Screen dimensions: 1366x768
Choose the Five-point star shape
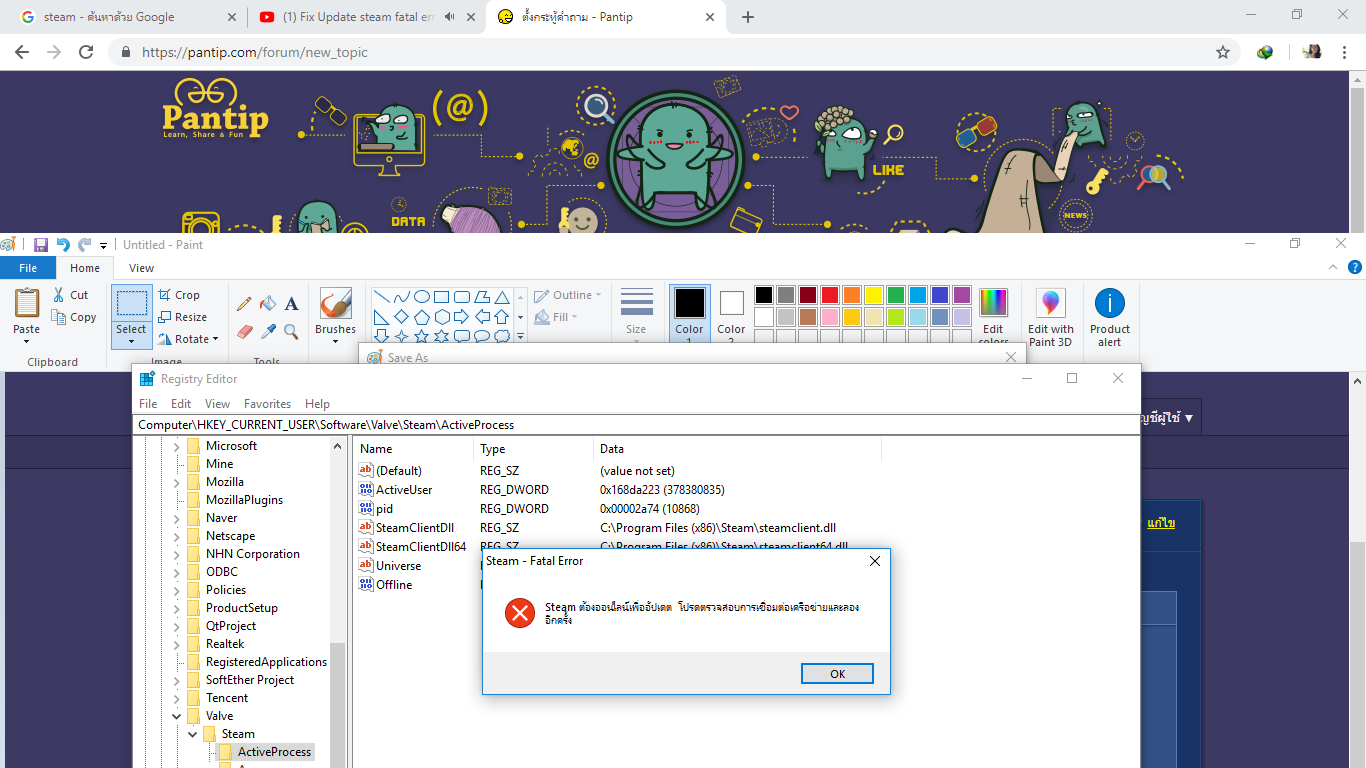422,336
